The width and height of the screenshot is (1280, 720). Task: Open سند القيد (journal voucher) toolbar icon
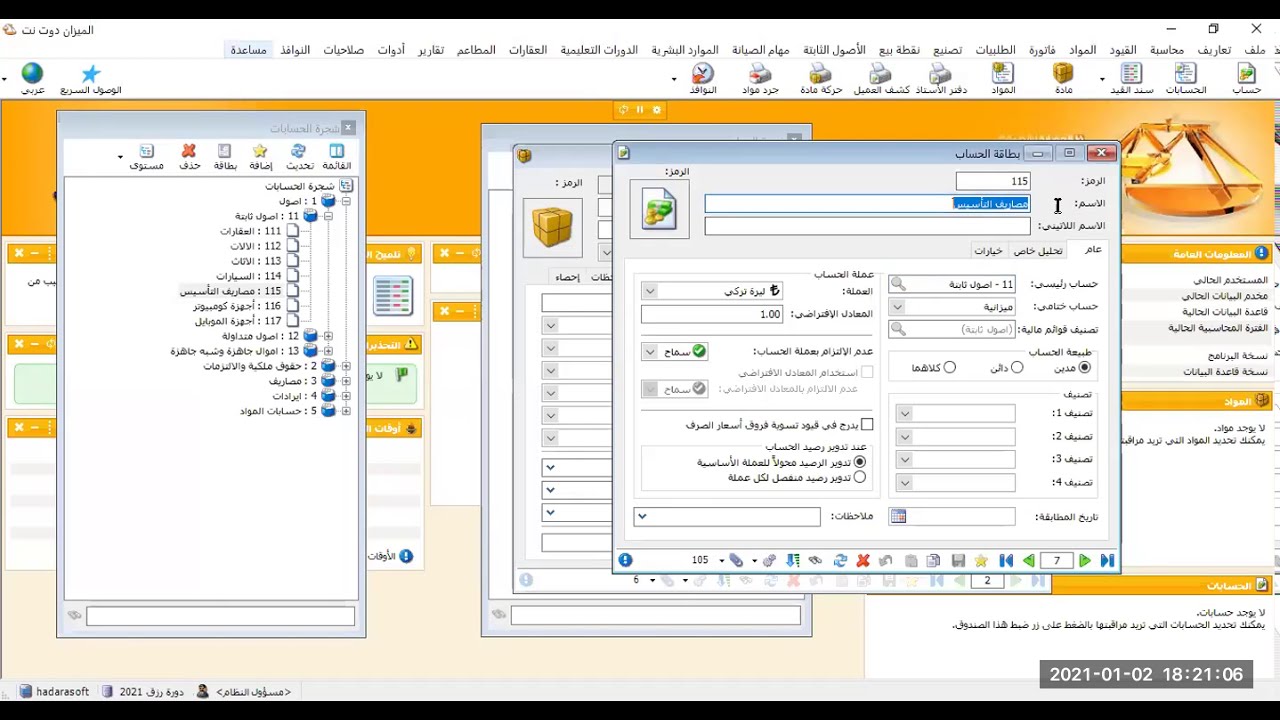[x=1132, y=79]
